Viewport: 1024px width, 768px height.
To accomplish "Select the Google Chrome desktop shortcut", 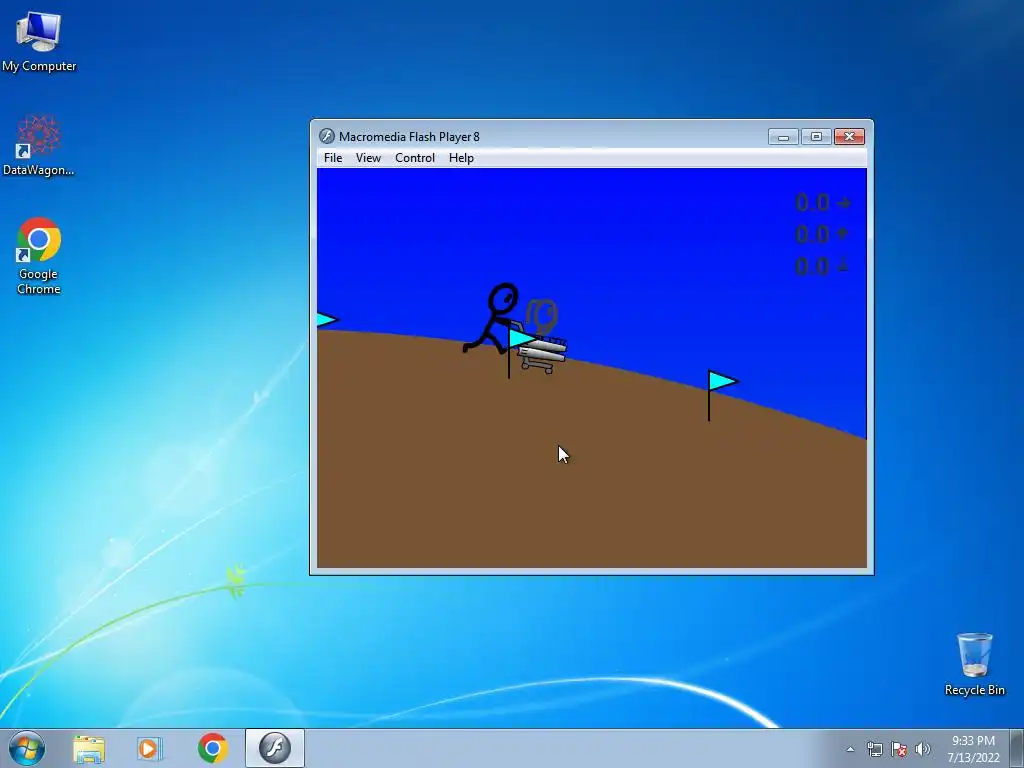I will pyautogui.click(x=39, y=256).
